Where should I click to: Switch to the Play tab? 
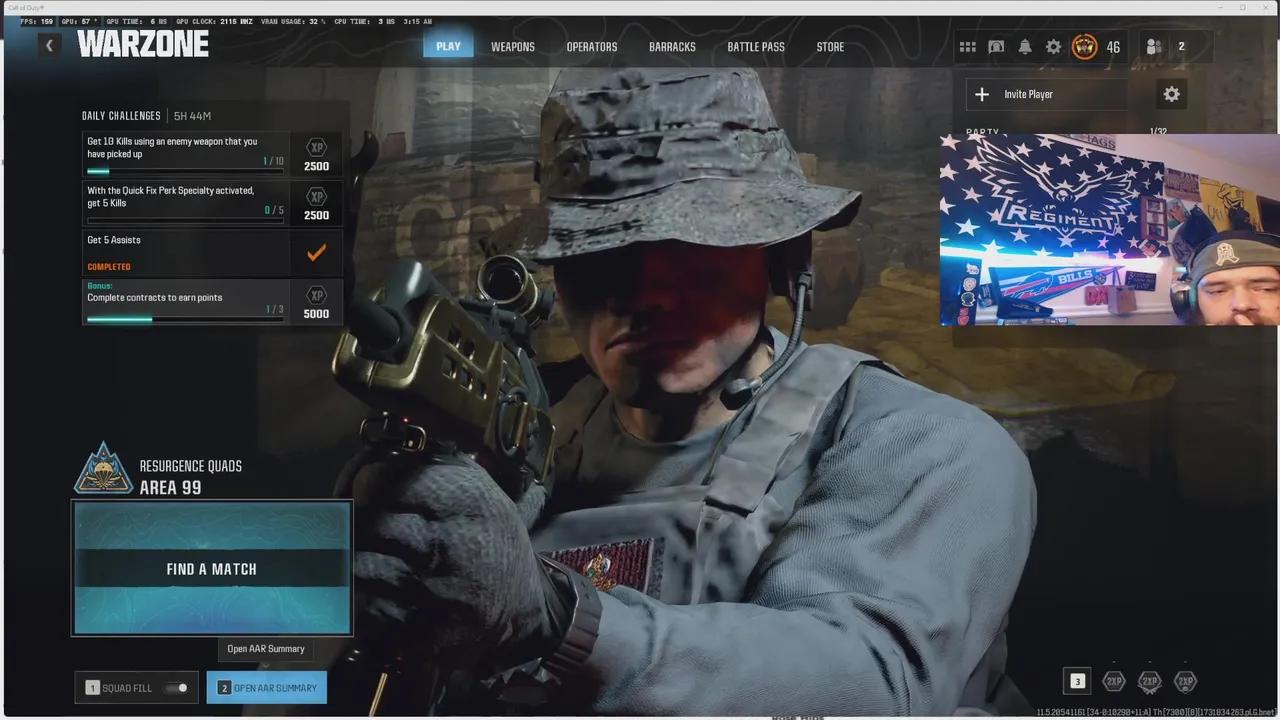[448, 47]
